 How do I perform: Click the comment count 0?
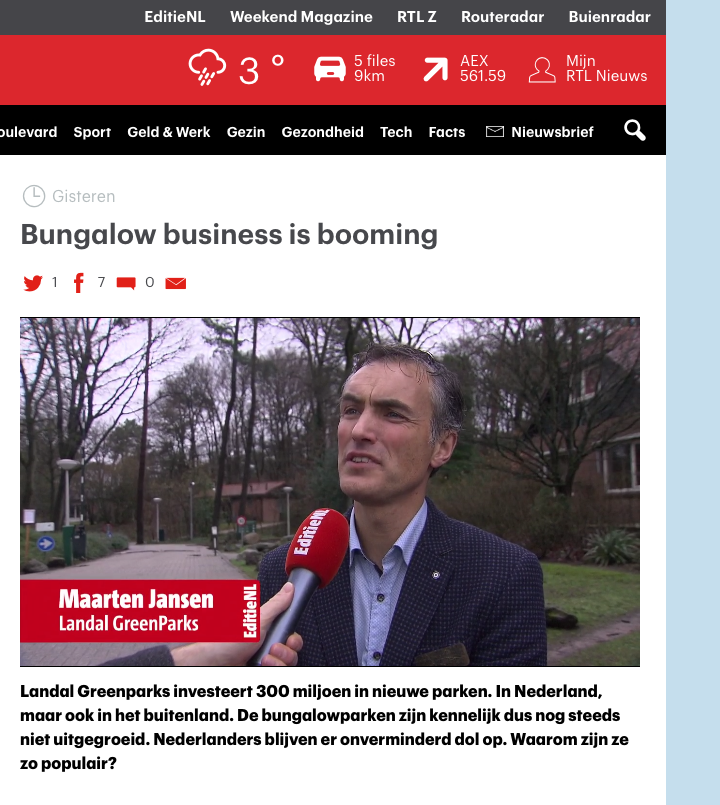point(149,282)
